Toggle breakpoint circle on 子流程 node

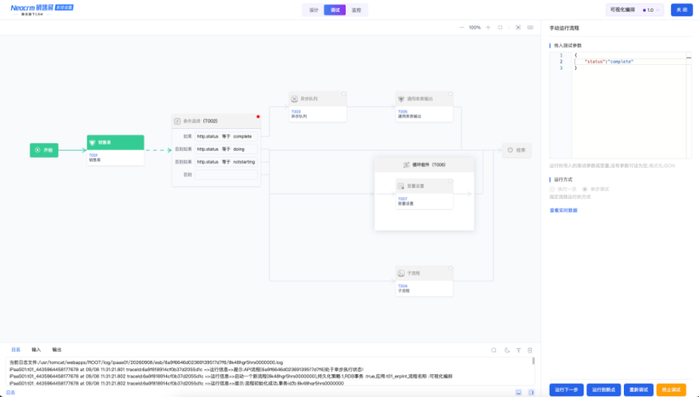tap(450, 268)
